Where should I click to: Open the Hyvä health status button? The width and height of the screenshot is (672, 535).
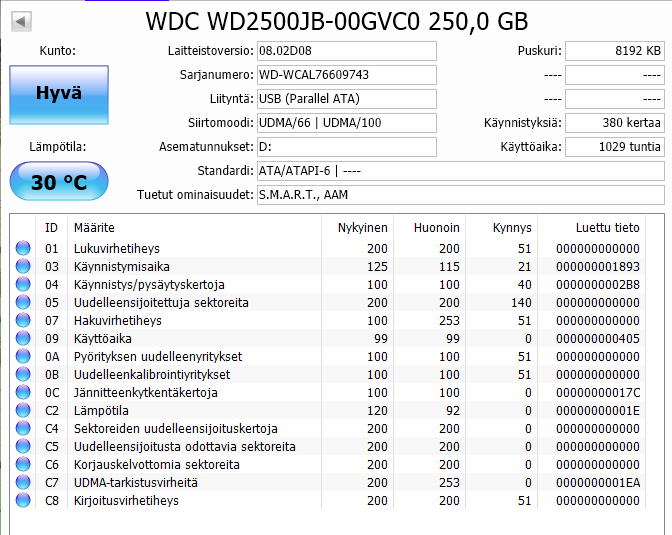click(x=59, y=95)
